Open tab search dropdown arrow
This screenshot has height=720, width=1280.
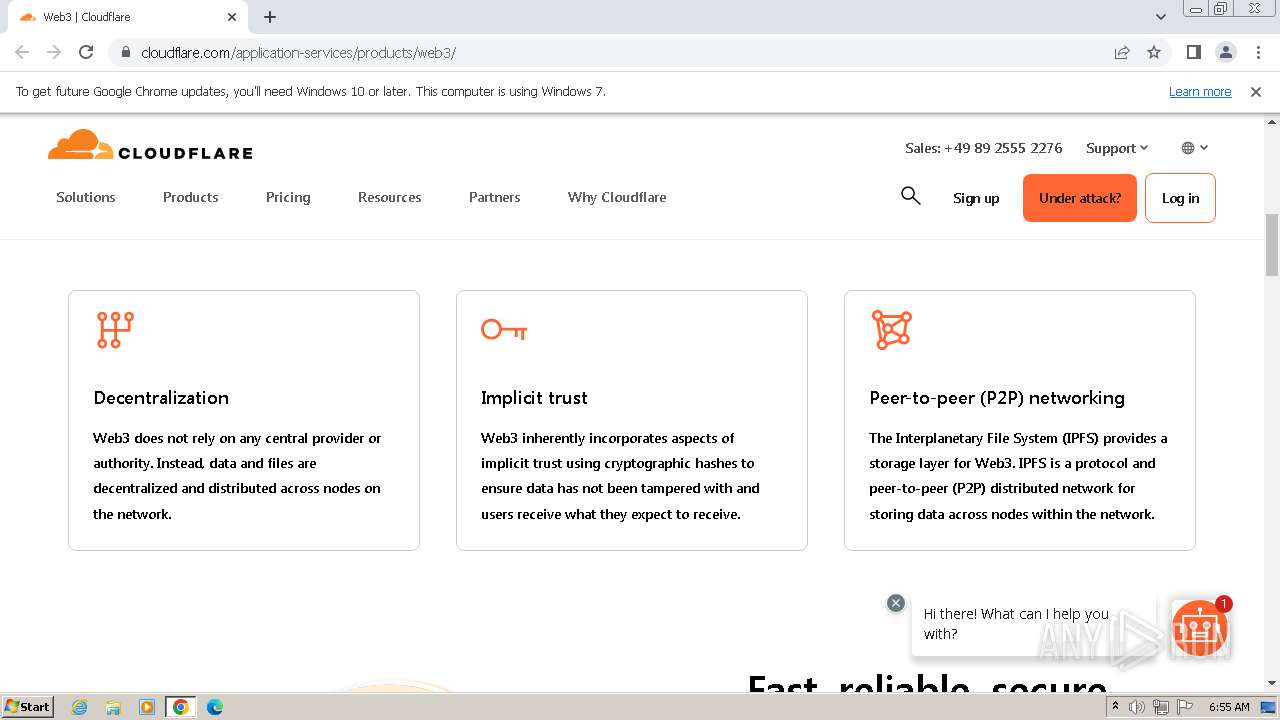point(1161,17)
